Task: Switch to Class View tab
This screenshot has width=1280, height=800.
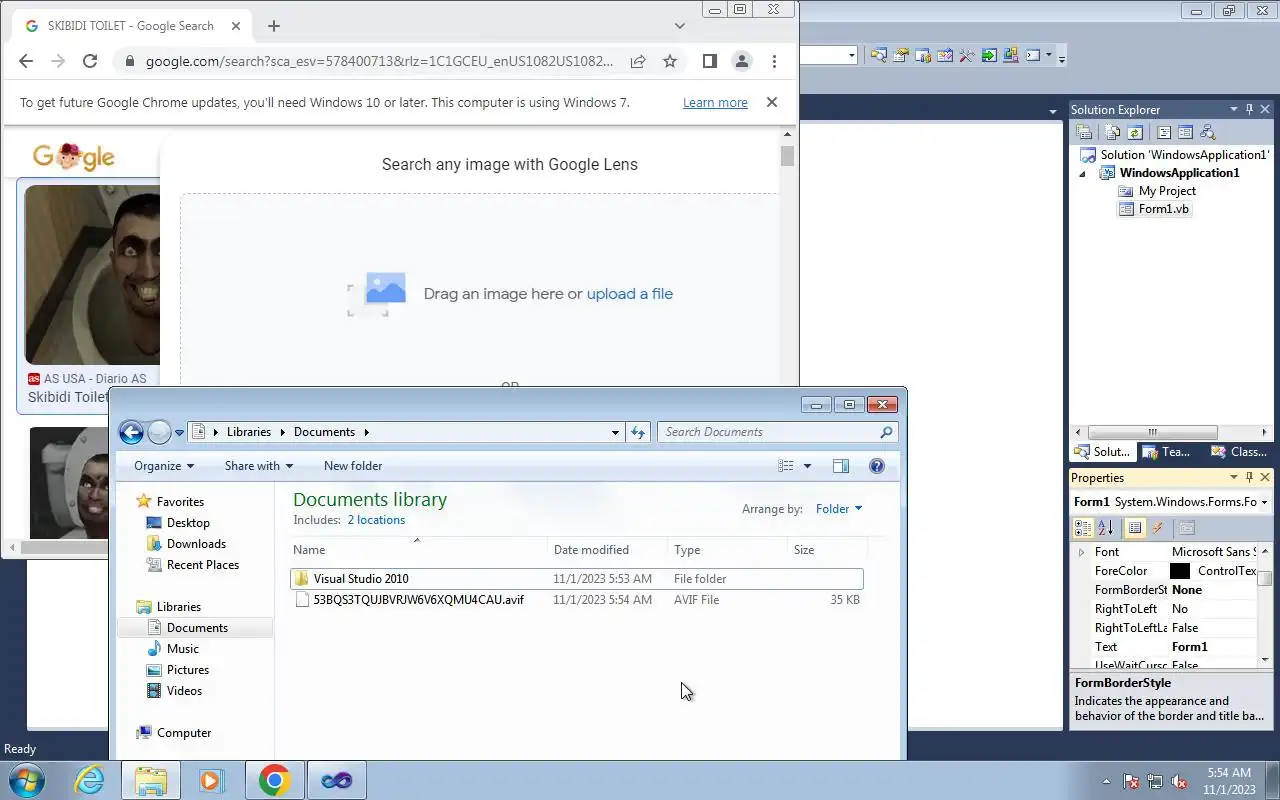Action: (x=1238, y=452)
